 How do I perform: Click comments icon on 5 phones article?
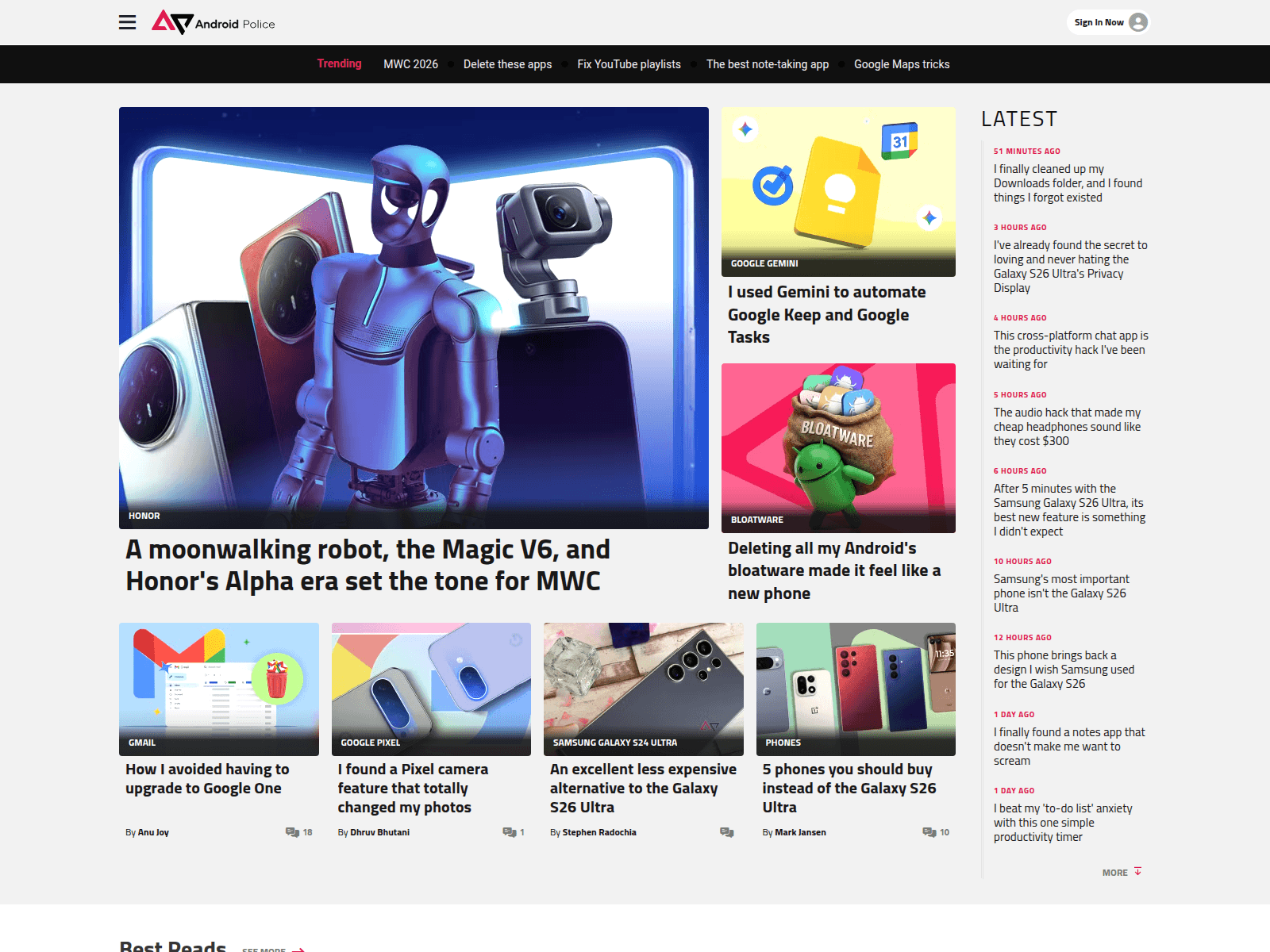[929, 832]
